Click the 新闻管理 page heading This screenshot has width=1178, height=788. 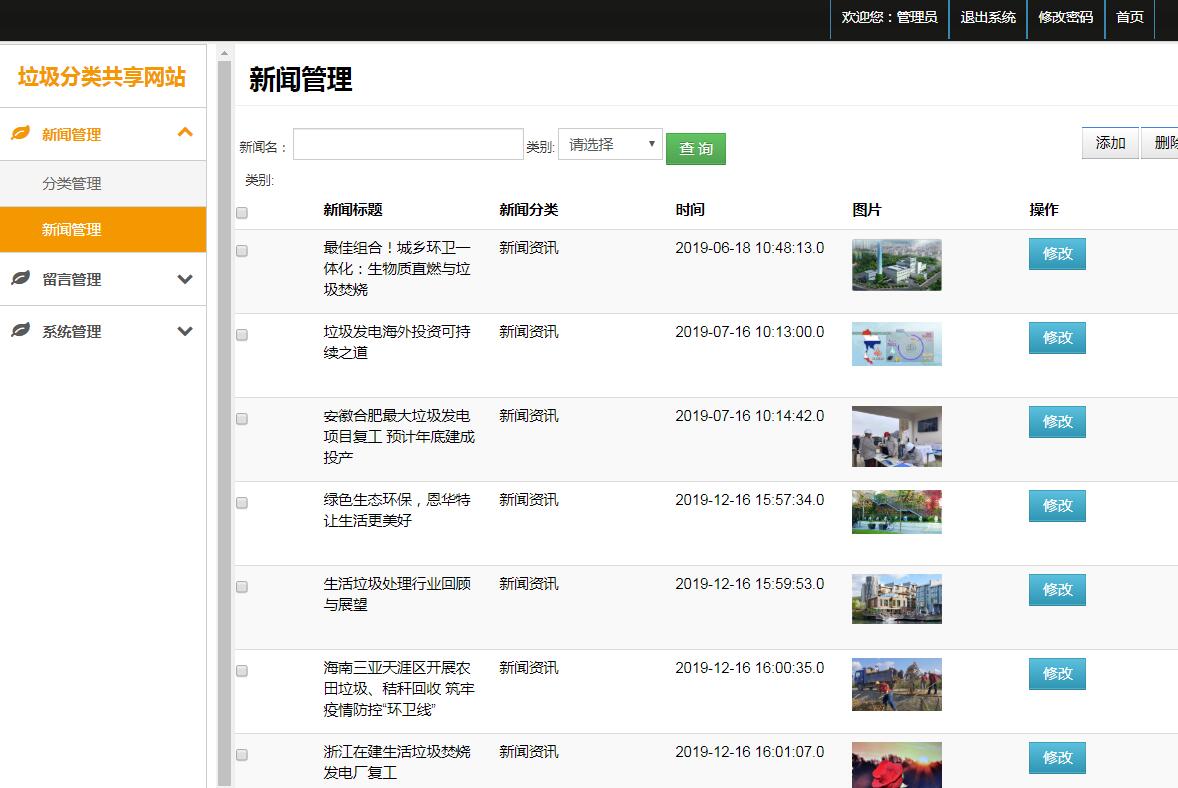[x=301, y=80]
